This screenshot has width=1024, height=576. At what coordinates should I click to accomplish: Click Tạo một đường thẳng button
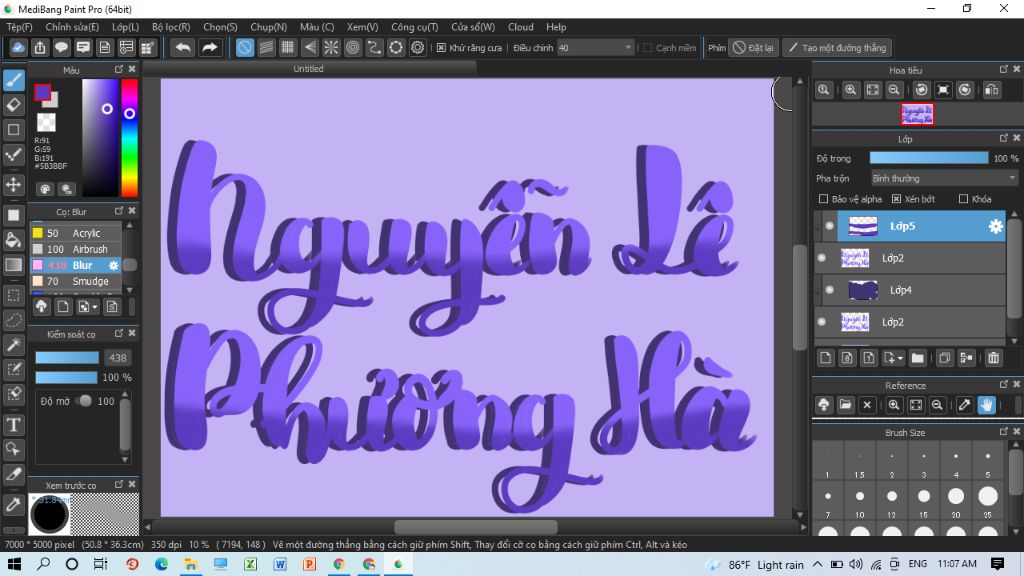click(x=837, y=48)
